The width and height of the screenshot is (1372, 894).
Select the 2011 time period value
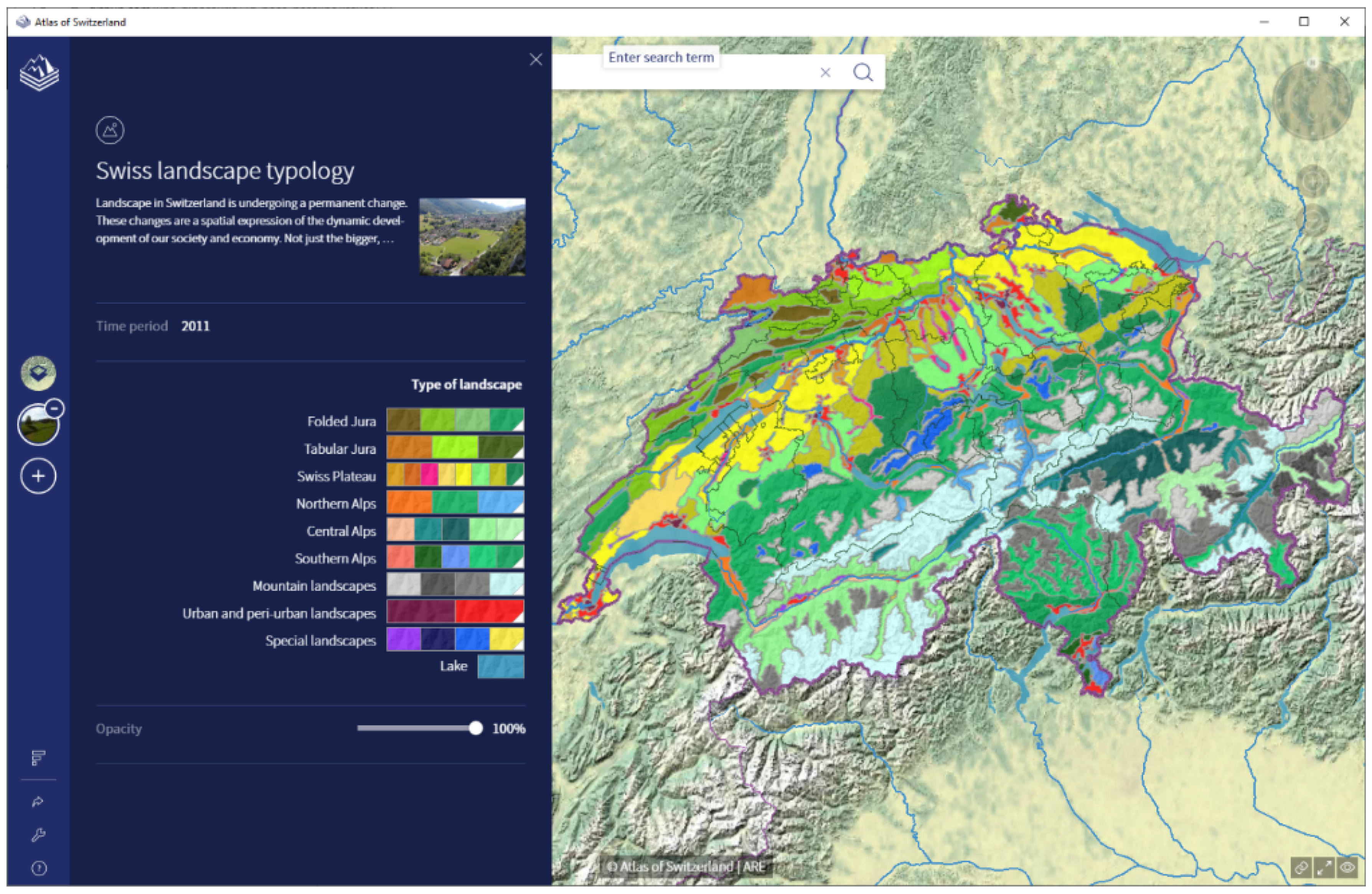[x=195, y=326]
